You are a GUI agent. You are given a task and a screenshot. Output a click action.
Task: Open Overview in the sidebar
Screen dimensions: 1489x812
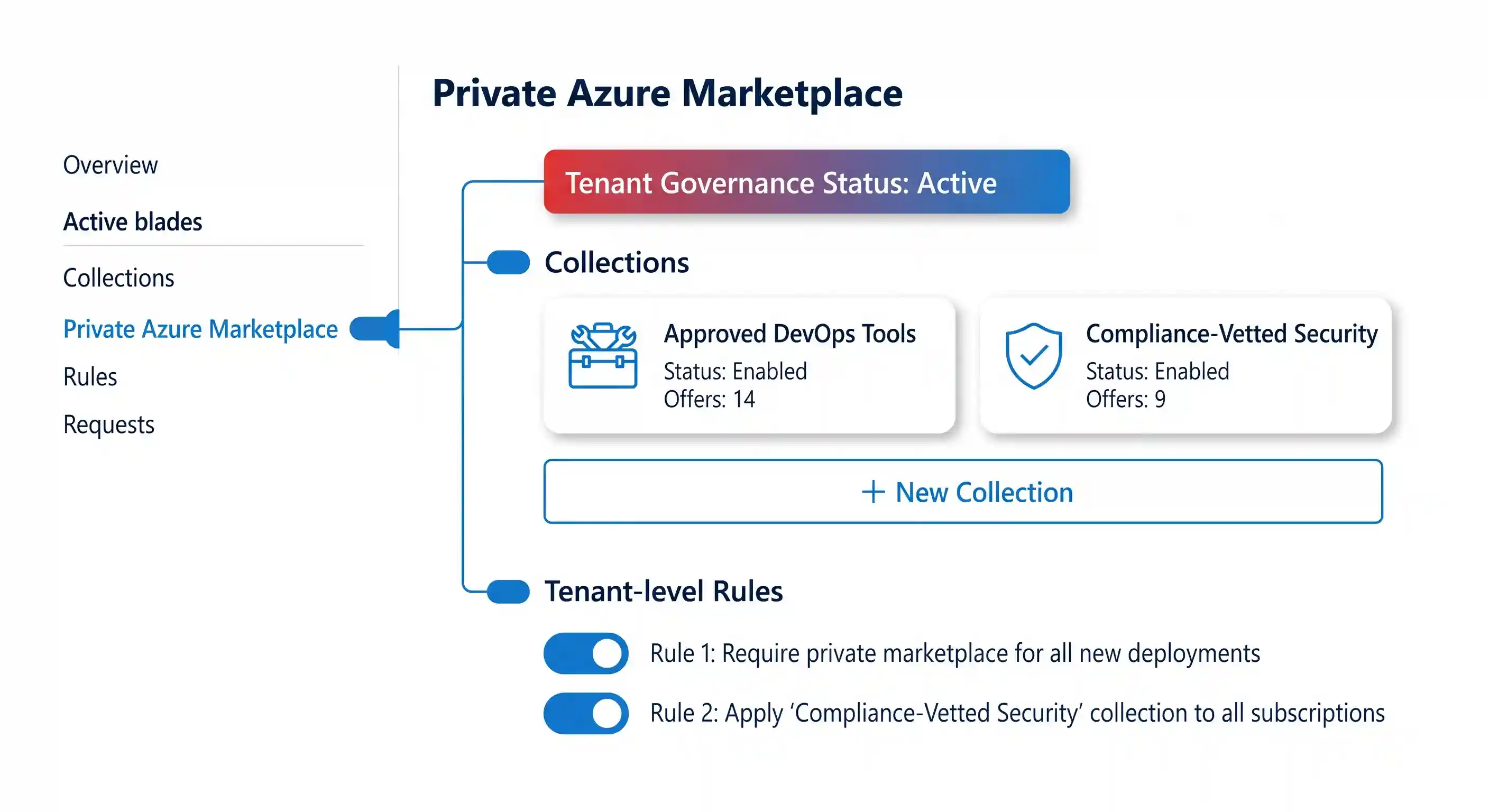click(110, 165)
